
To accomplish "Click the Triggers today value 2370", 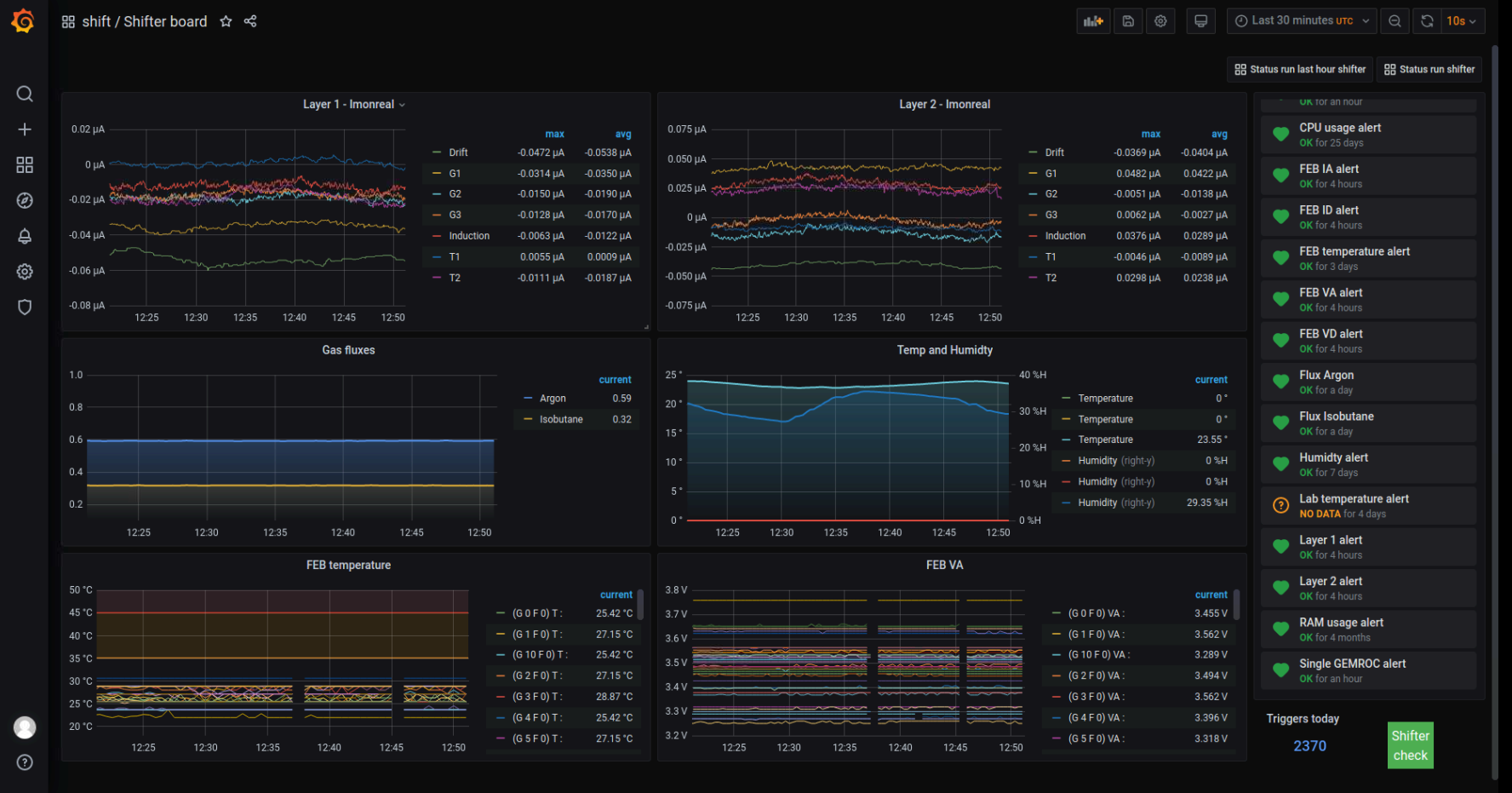I will [1309, 746].
